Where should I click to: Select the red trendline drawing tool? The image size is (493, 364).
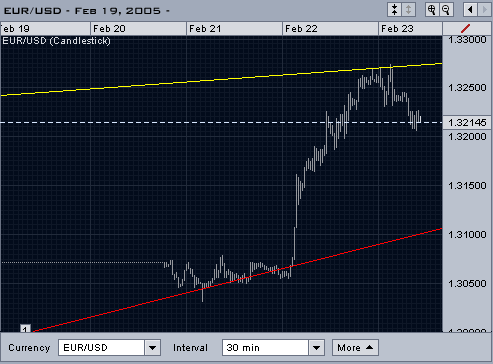click(465, 28)
